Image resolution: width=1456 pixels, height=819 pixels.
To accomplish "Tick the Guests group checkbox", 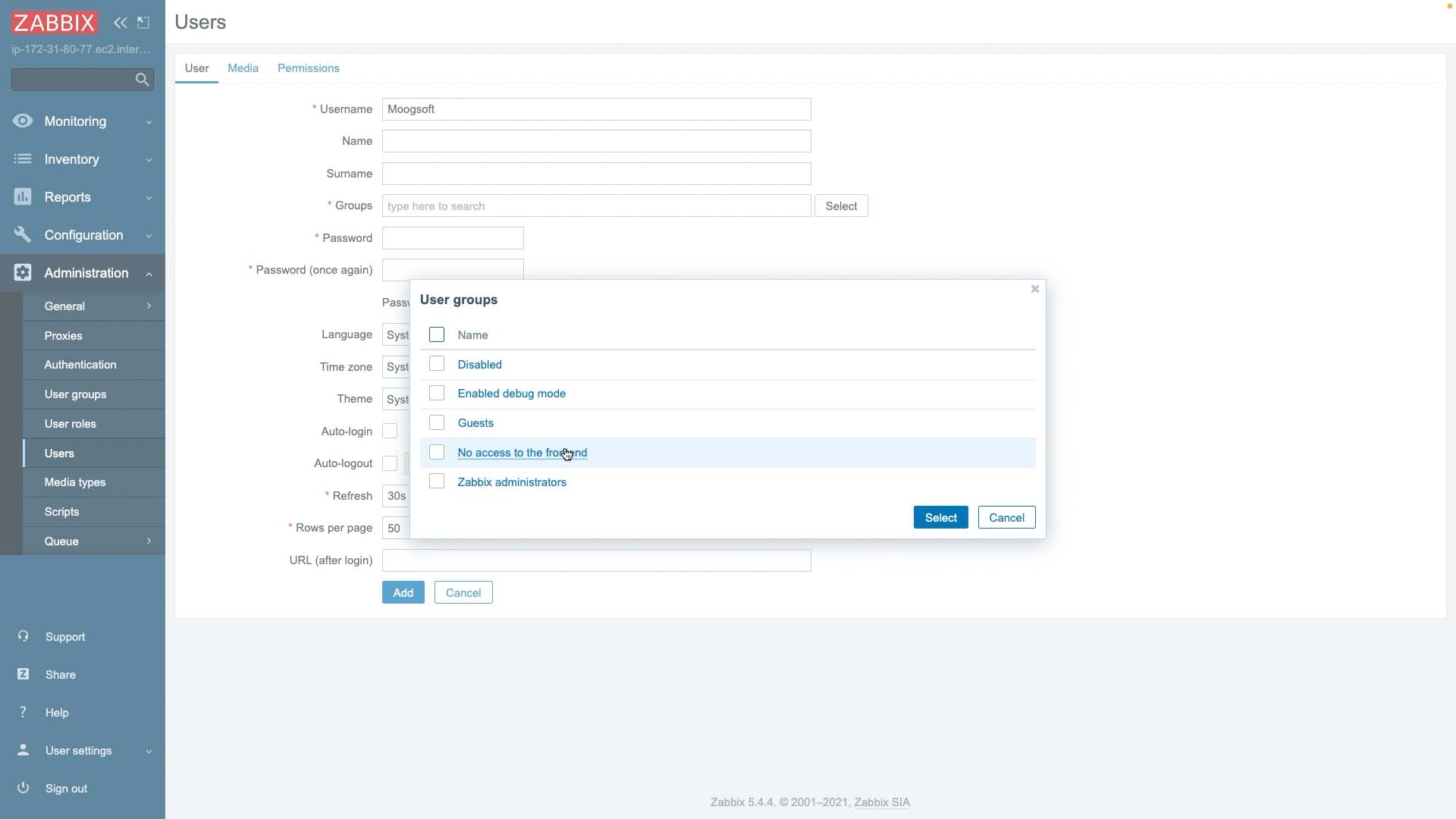I will (437, 422).
